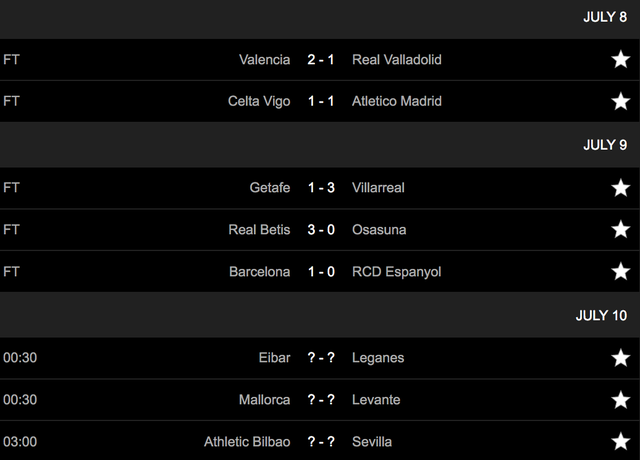Image resolution: width=640 pixels, height=460 pixels.
Task: Click the Sevilla team name
Action: pos(372,442)
